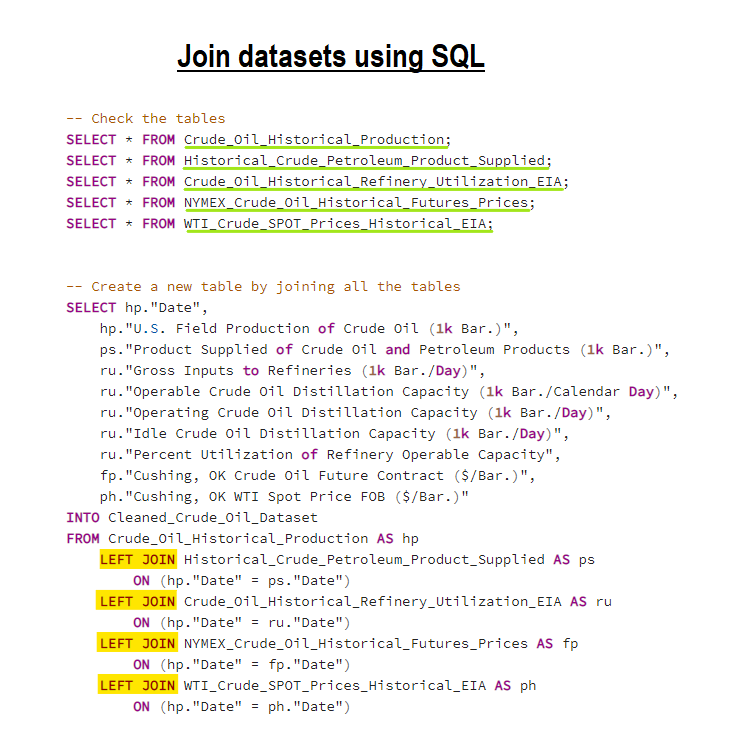Click the ON (hp."Date" = ph."Date") condition
The image size is (733, 736).
242,707
